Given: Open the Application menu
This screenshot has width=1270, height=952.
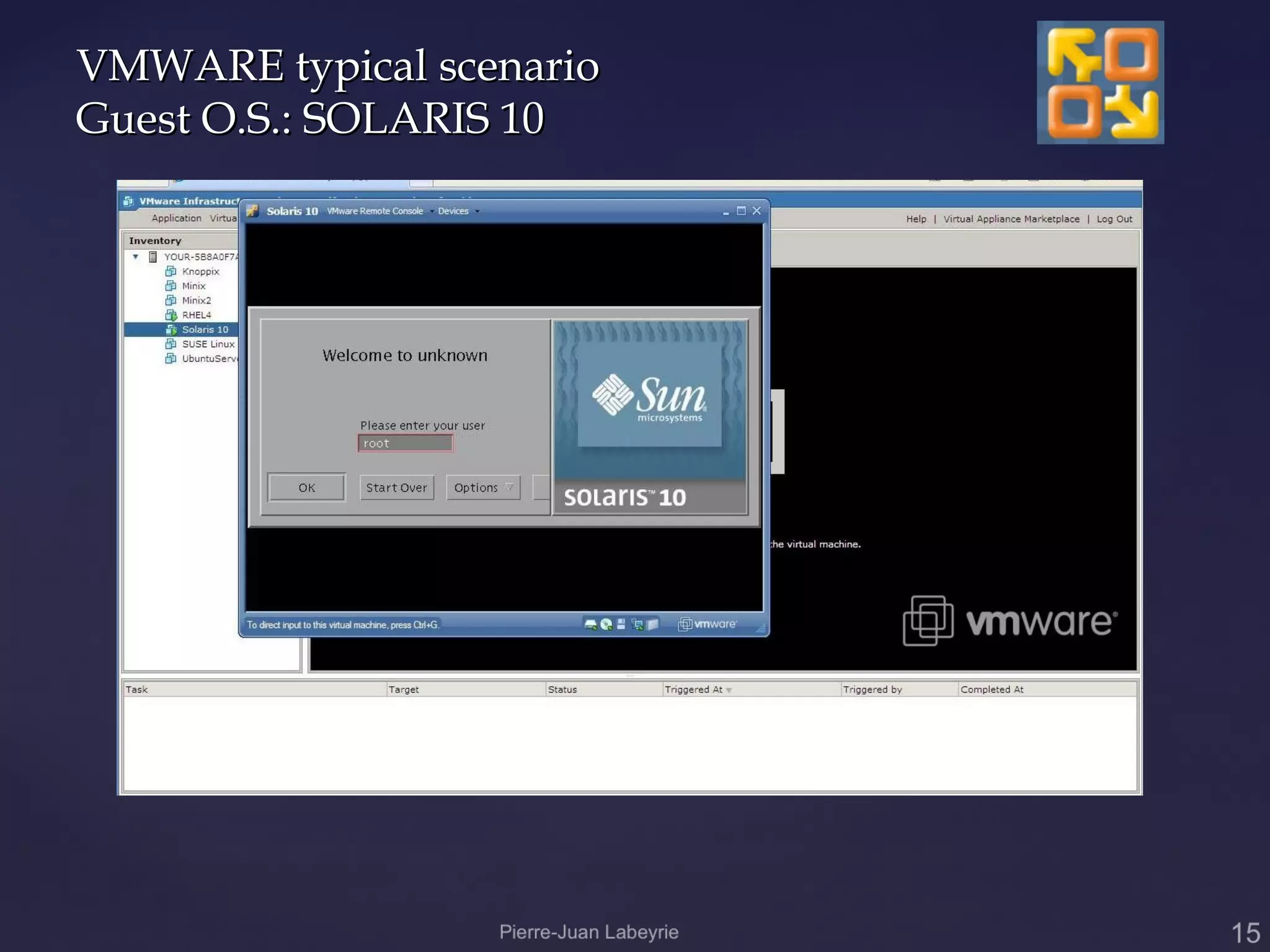Looking at the screenshot, I should pos(176,218).
